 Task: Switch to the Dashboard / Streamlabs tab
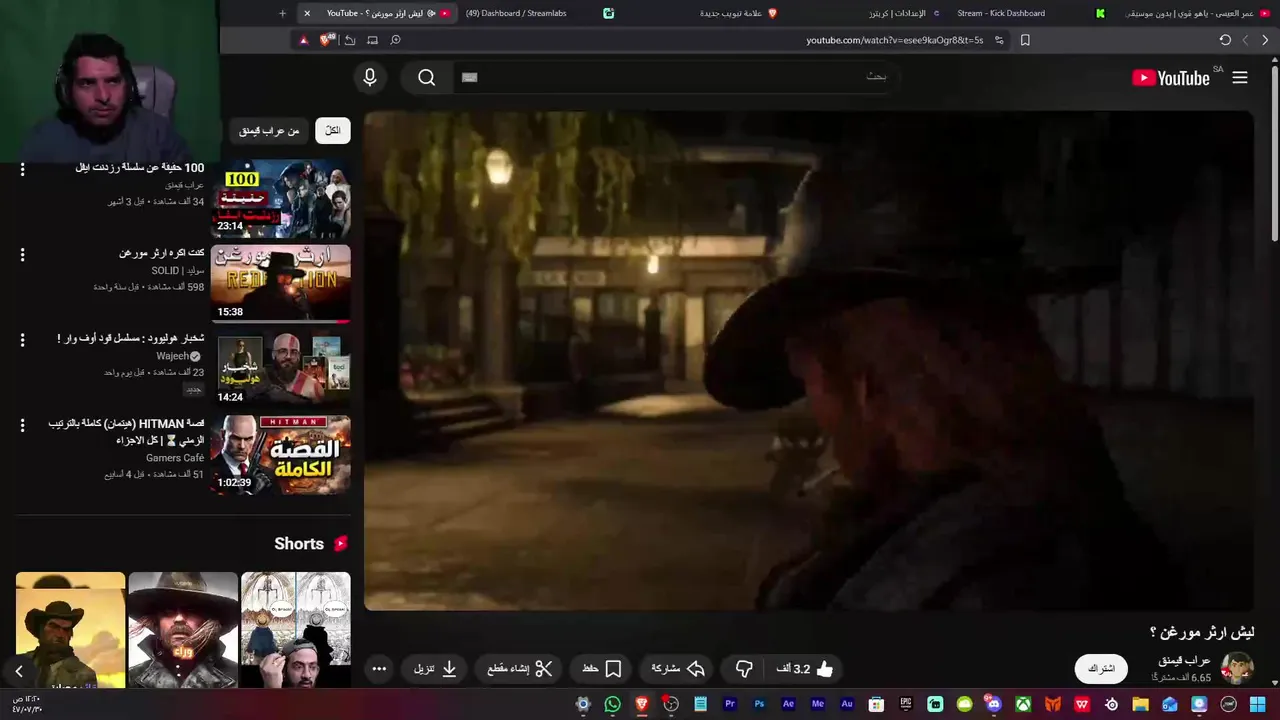point(540,13)
